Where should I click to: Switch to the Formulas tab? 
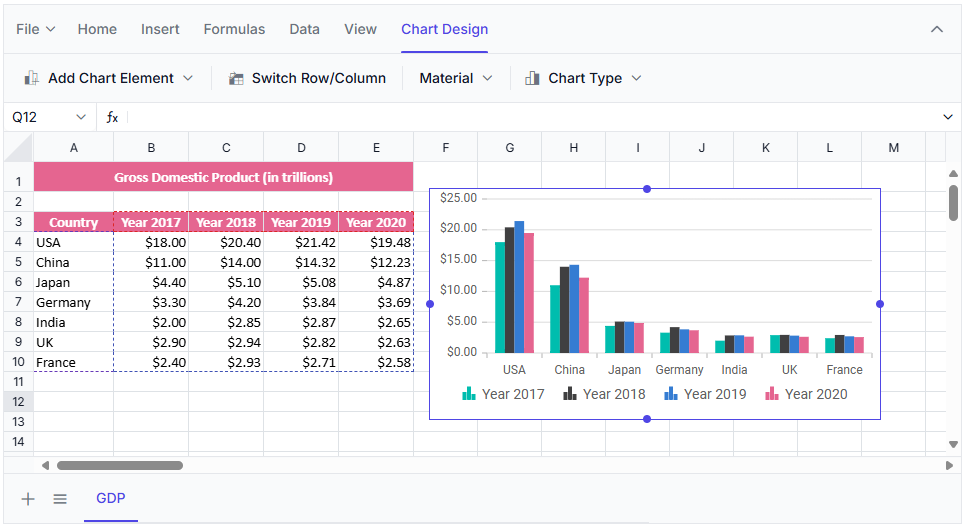(234, 29)
